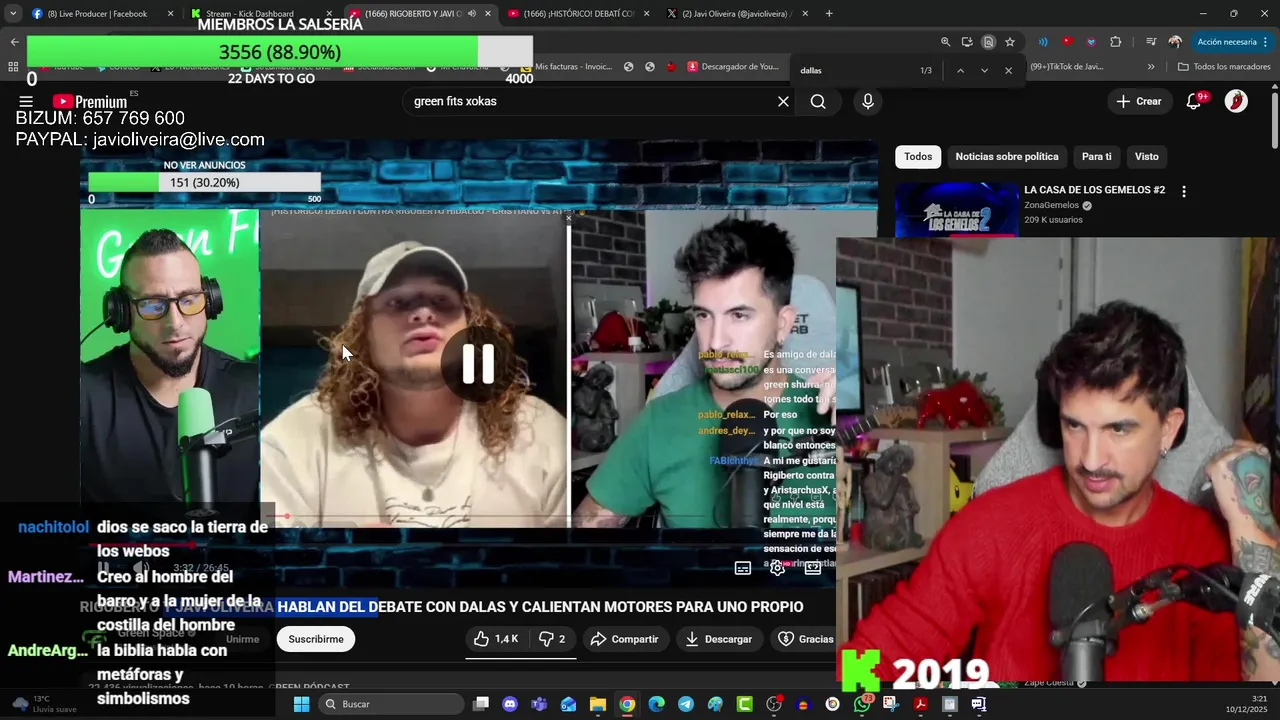Click the Gracias button
Viewport: 1280px width, 720px height.
click(805, 639)
